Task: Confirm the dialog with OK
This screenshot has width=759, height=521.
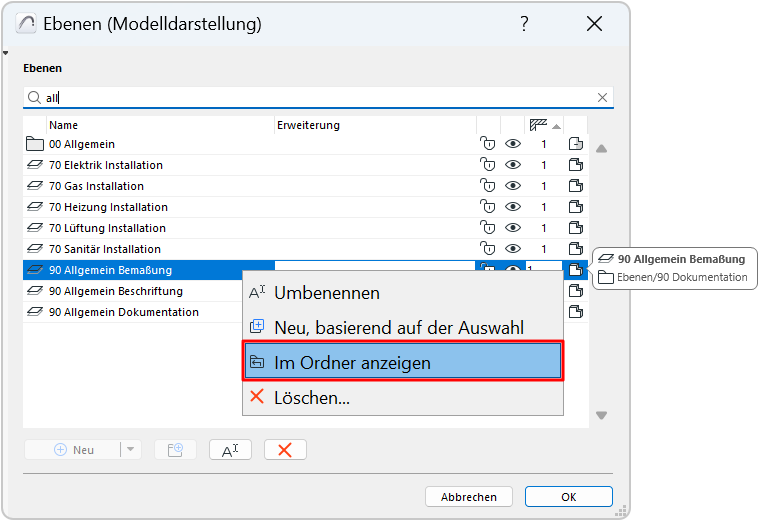Action: (568, 497)
